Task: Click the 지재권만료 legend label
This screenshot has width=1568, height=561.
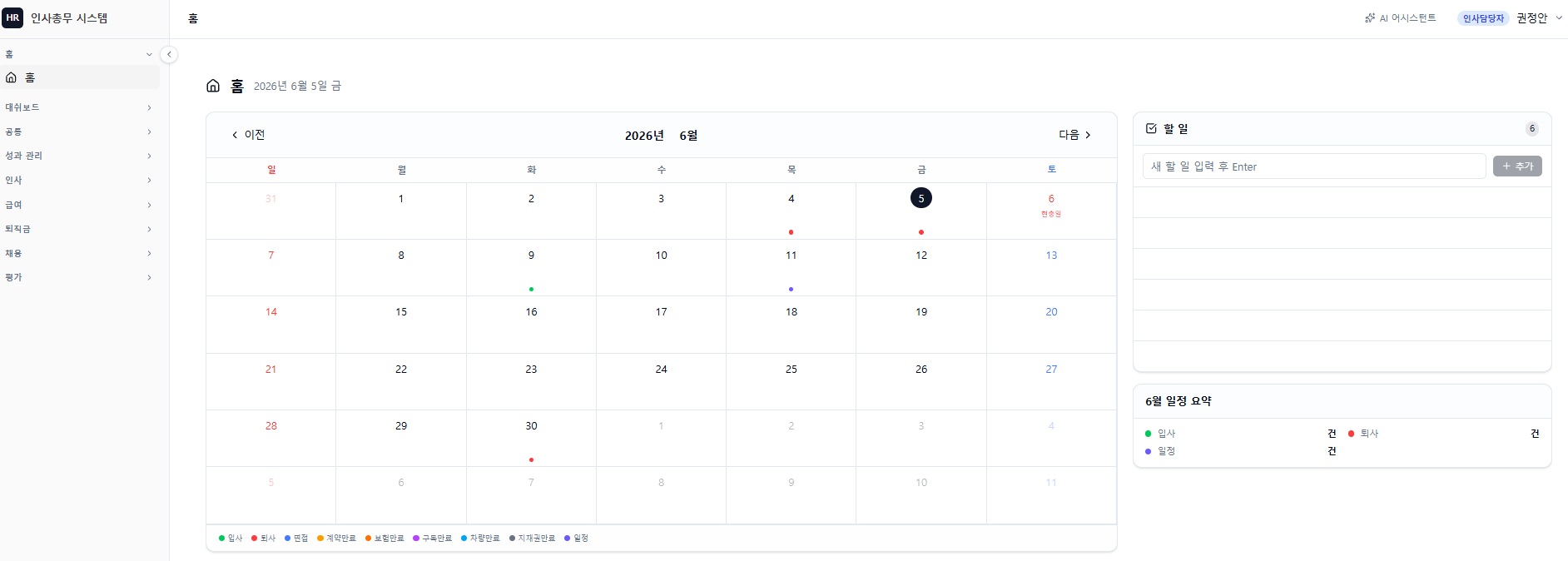Action: tap(537, 539)
